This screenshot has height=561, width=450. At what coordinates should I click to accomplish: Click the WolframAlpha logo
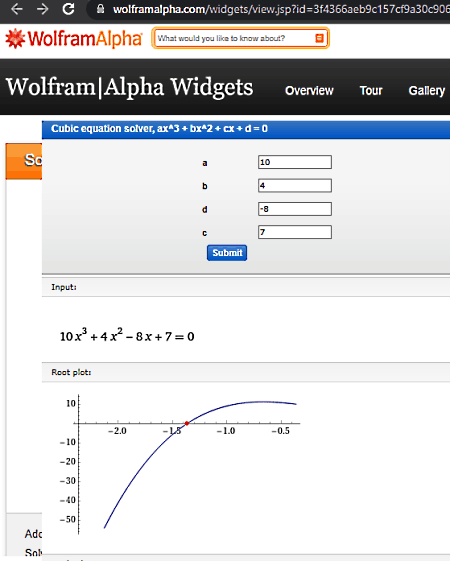tap(74, 39)
